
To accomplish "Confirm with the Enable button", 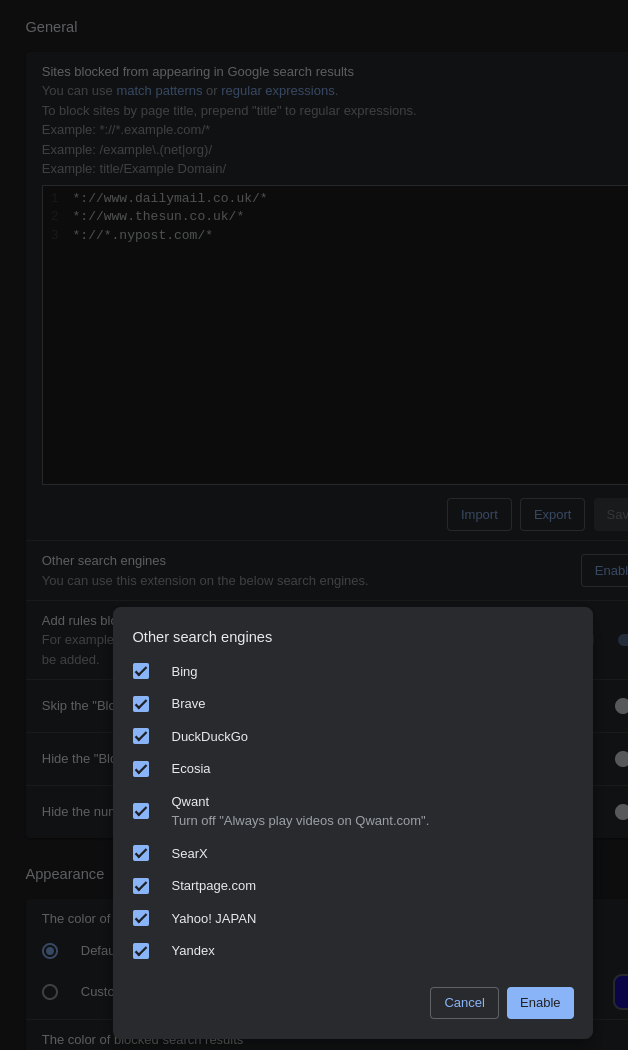I will tap(540, 1002).
